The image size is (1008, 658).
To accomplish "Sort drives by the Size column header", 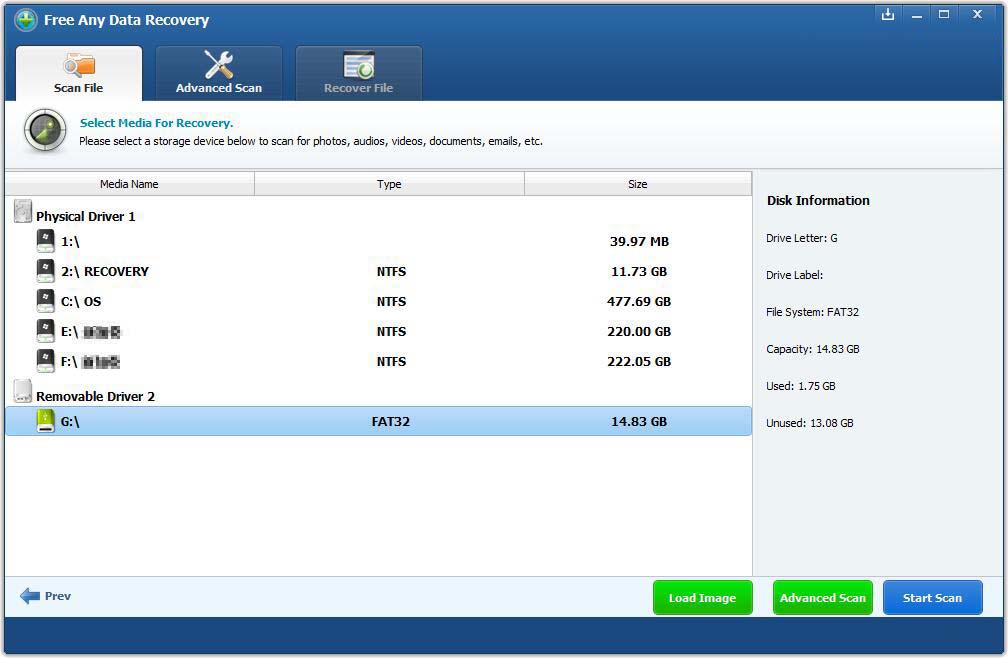I will (x=637, y=184).
